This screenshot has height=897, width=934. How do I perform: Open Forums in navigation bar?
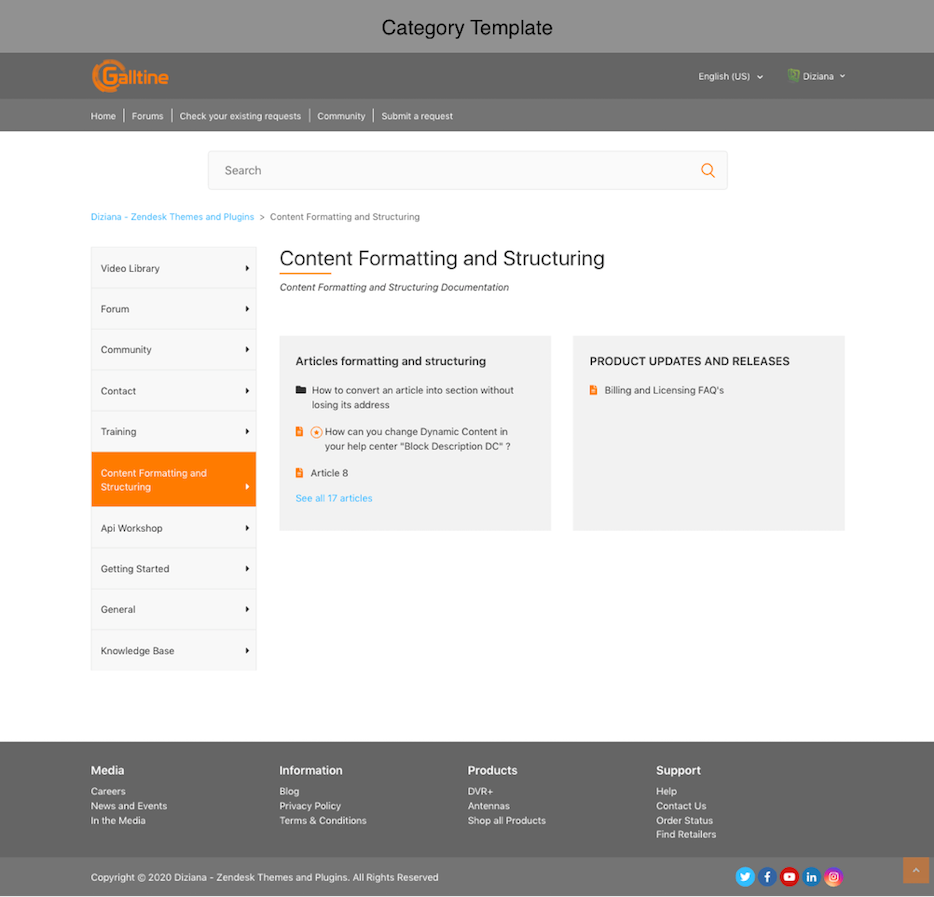click(x=147, y=116)
